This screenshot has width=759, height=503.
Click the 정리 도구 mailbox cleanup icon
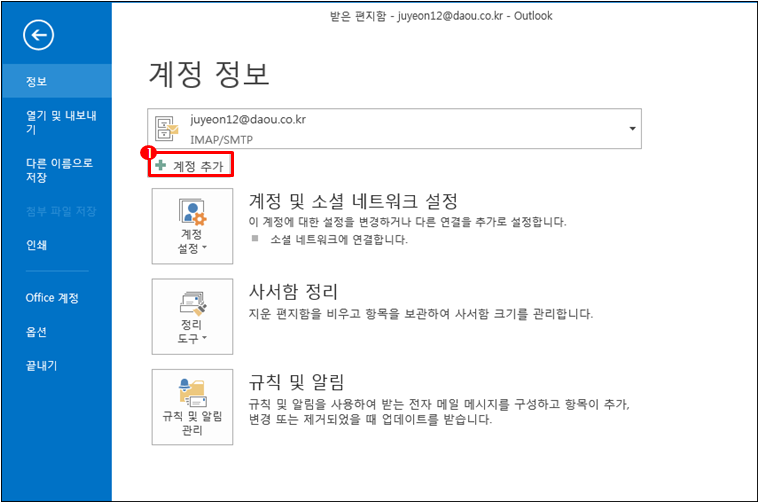click(x=193, y=302)
